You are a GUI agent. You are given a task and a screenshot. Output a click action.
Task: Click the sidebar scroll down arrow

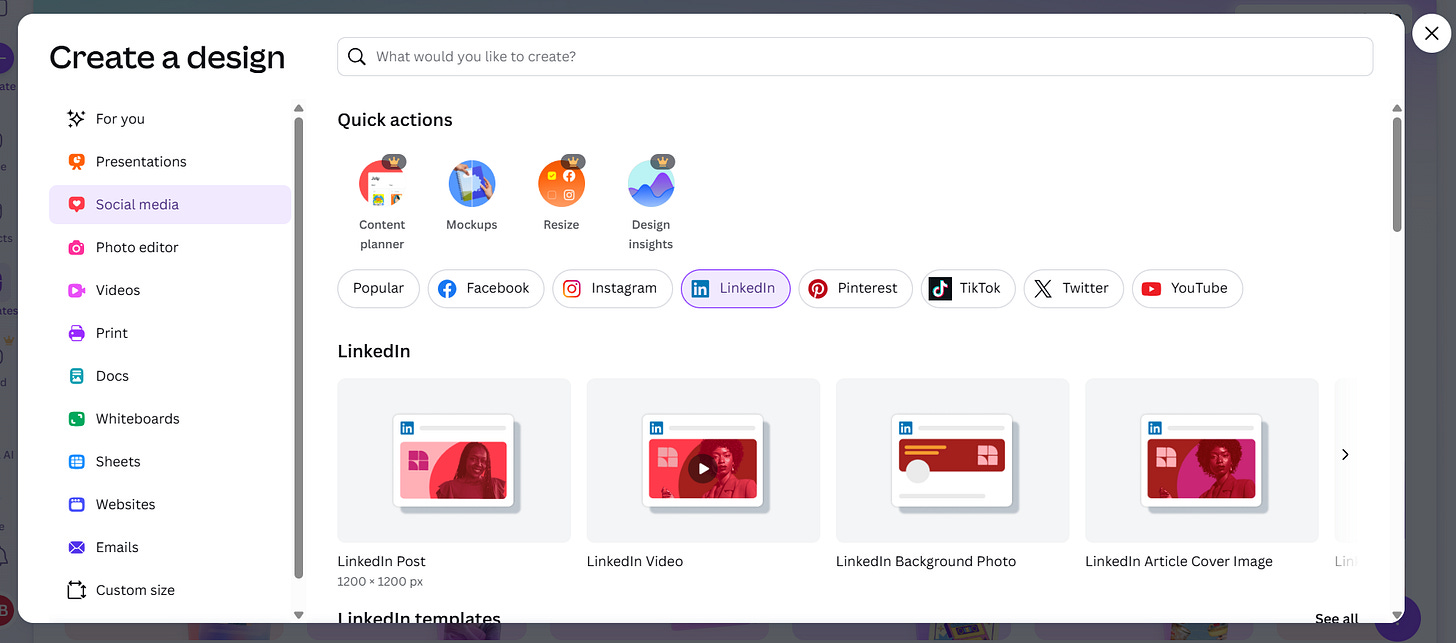click(x=298, y=615)
